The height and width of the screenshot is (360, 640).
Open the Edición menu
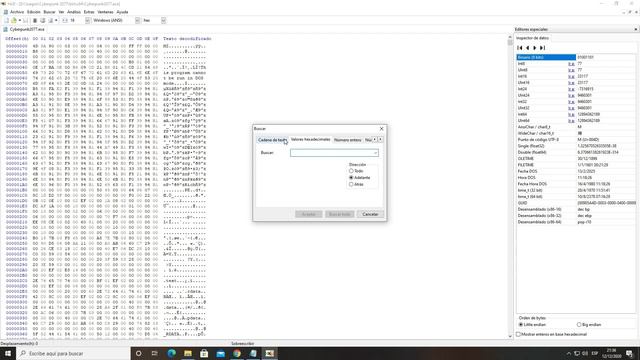coord(33,12)
